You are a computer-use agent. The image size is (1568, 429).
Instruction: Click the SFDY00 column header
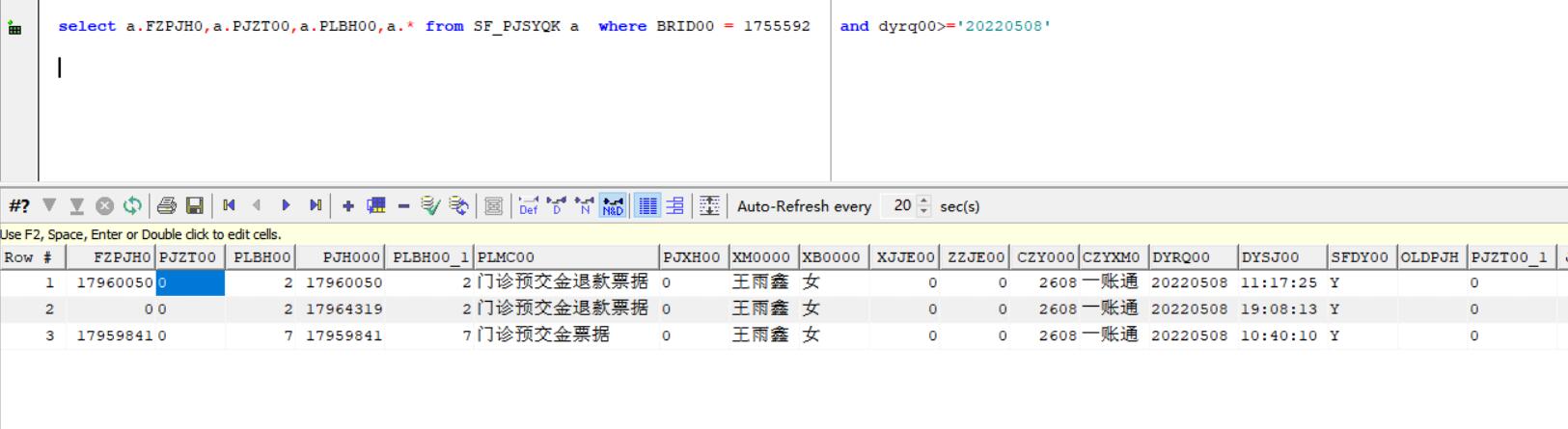(1362, 257)
